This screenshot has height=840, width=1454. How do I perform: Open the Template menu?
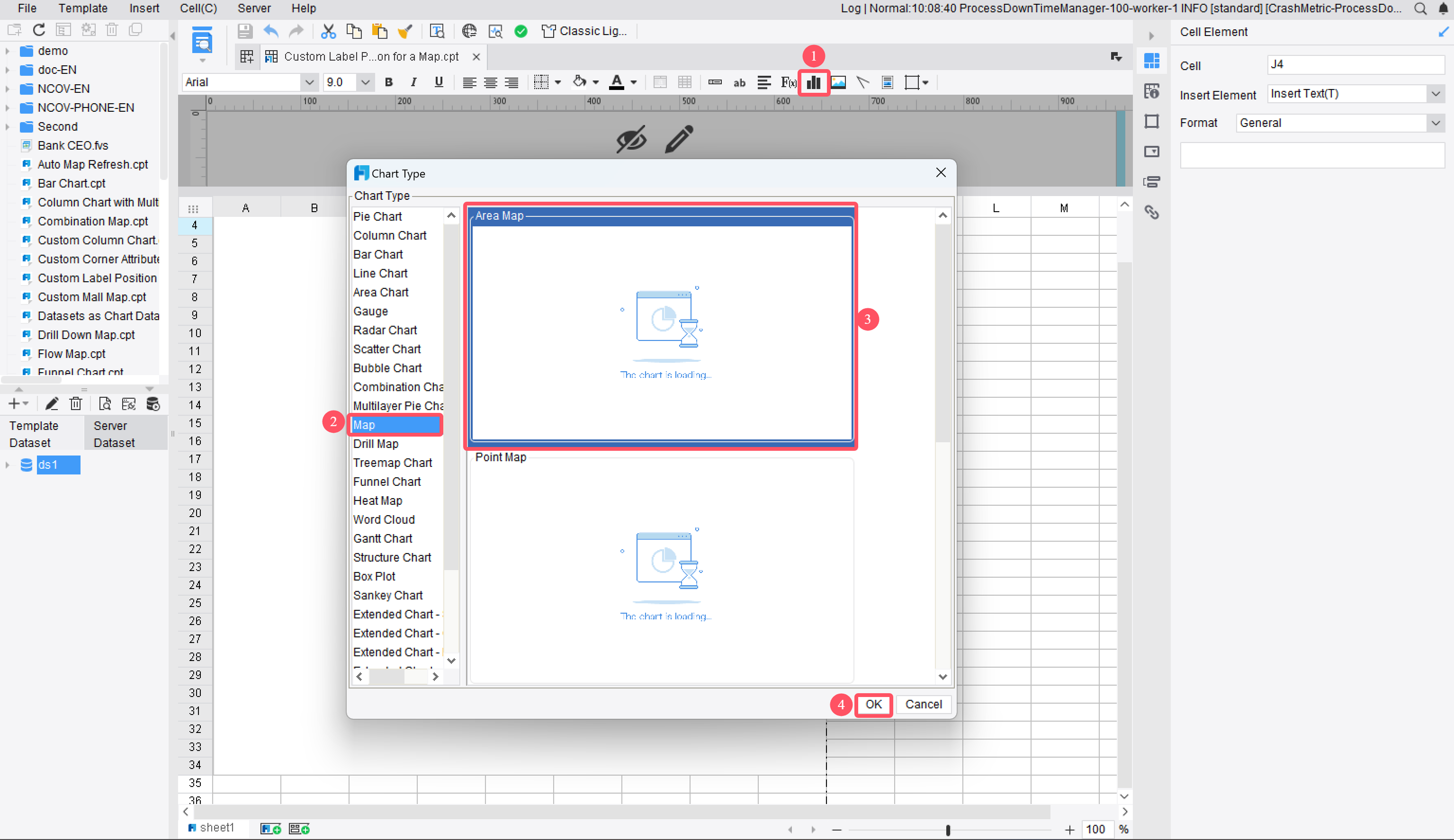[x=83, y=8]
